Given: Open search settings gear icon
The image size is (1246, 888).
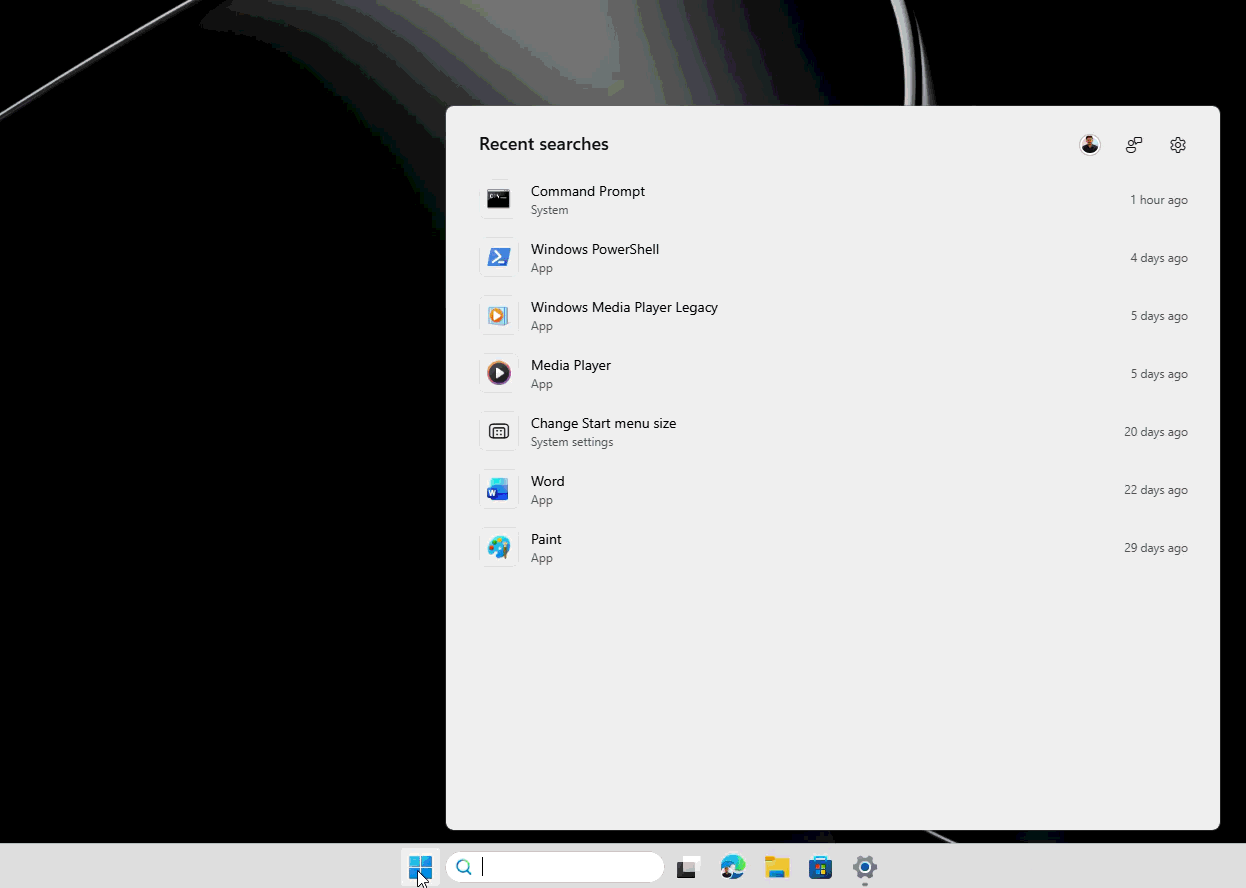Looking at the screenshot, I should [1178, 145].
